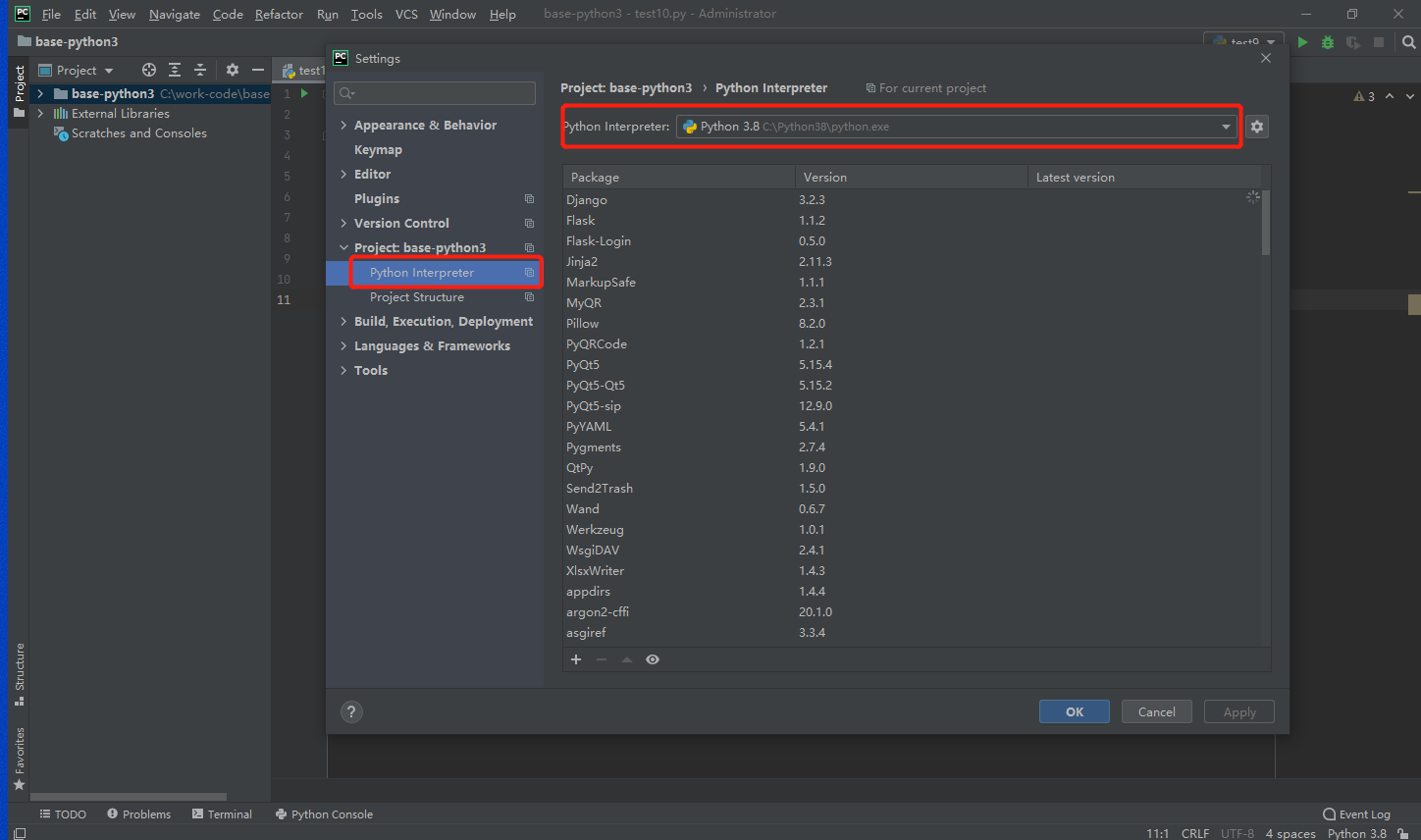Viewport: 1421px width, 840px height.
Task: Click Cancel in Settings dialog
Action: click(x=1157, y=711)
